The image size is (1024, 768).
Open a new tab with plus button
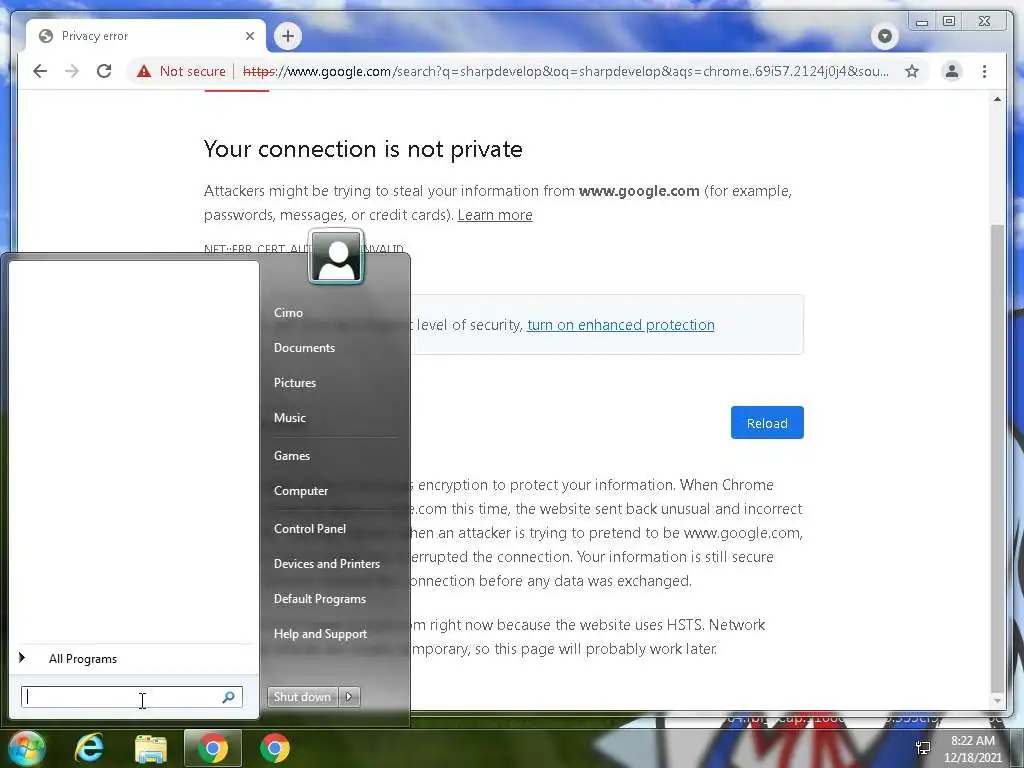(288, 36)
